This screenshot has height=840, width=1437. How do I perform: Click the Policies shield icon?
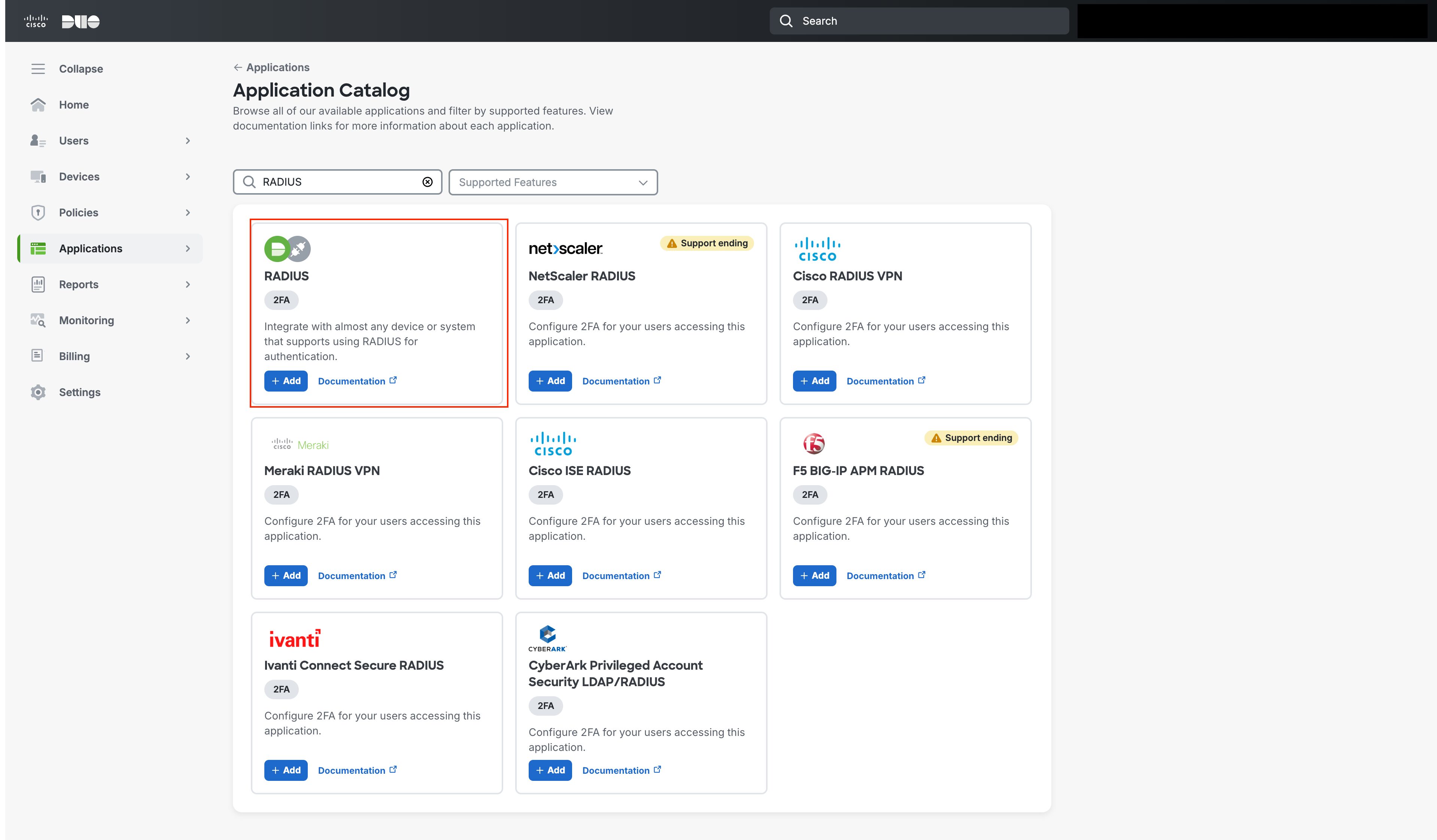tap(38, 213)
